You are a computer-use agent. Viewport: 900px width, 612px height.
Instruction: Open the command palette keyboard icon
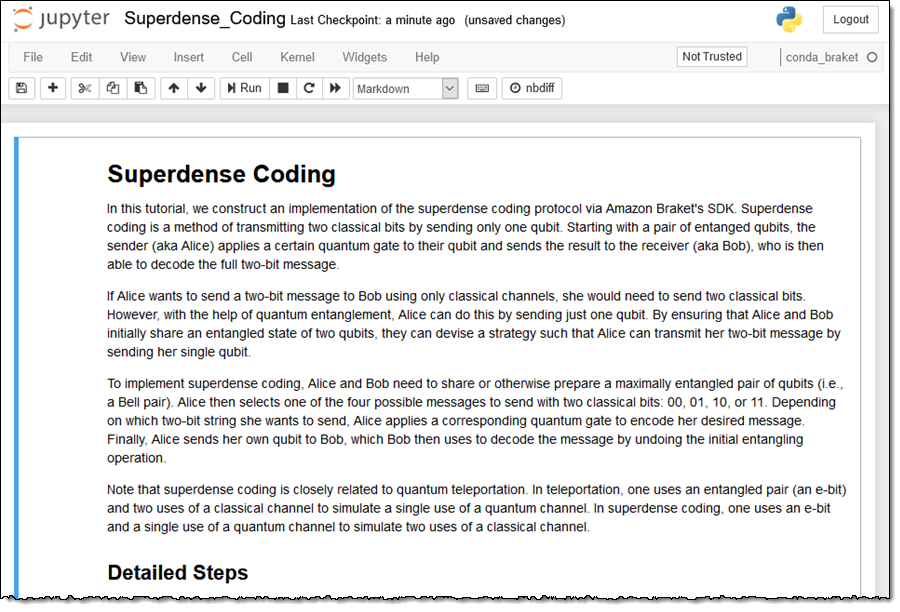(x=482, y=88)
